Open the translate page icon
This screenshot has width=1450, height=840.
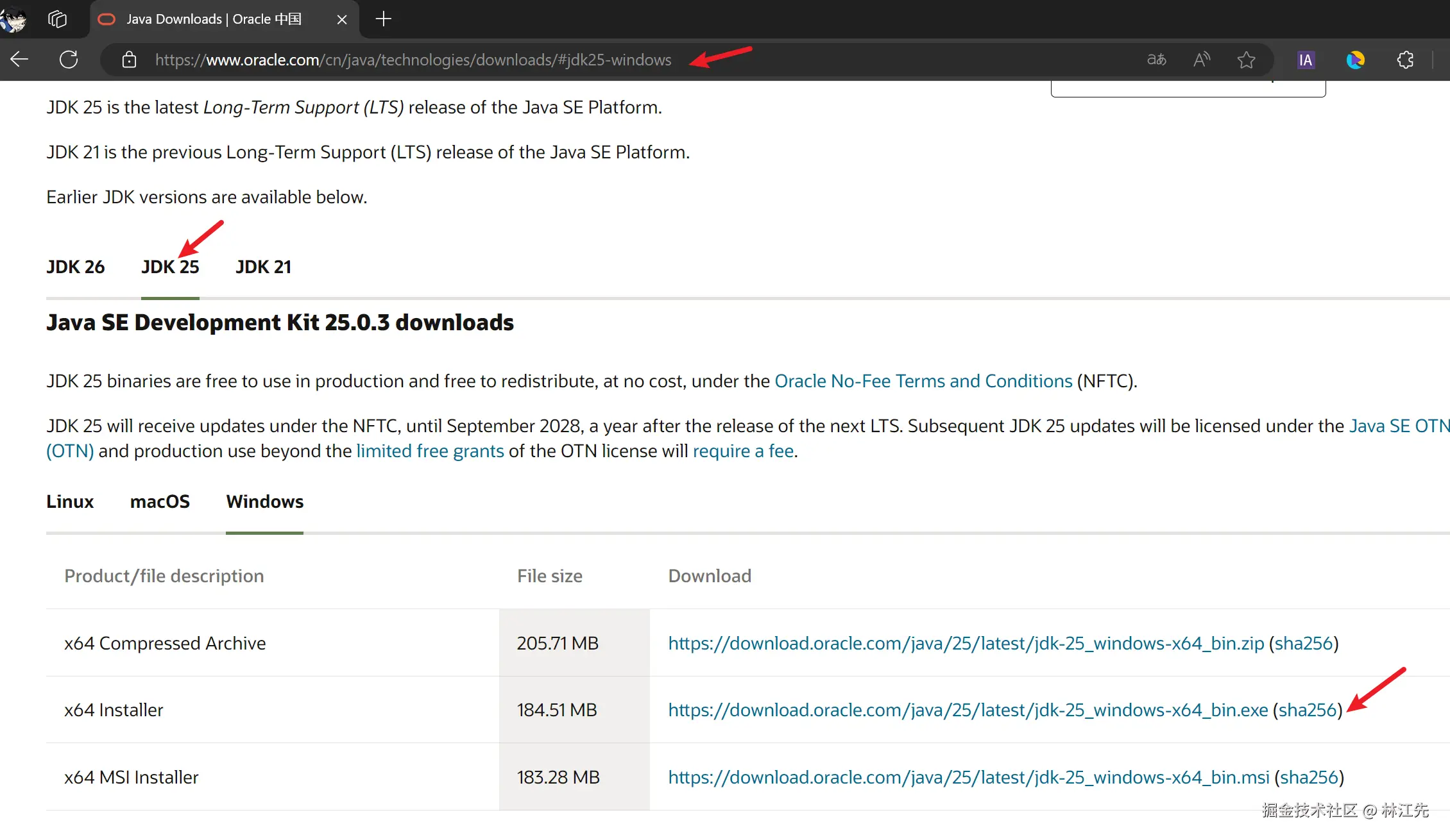pos(1156,60)
